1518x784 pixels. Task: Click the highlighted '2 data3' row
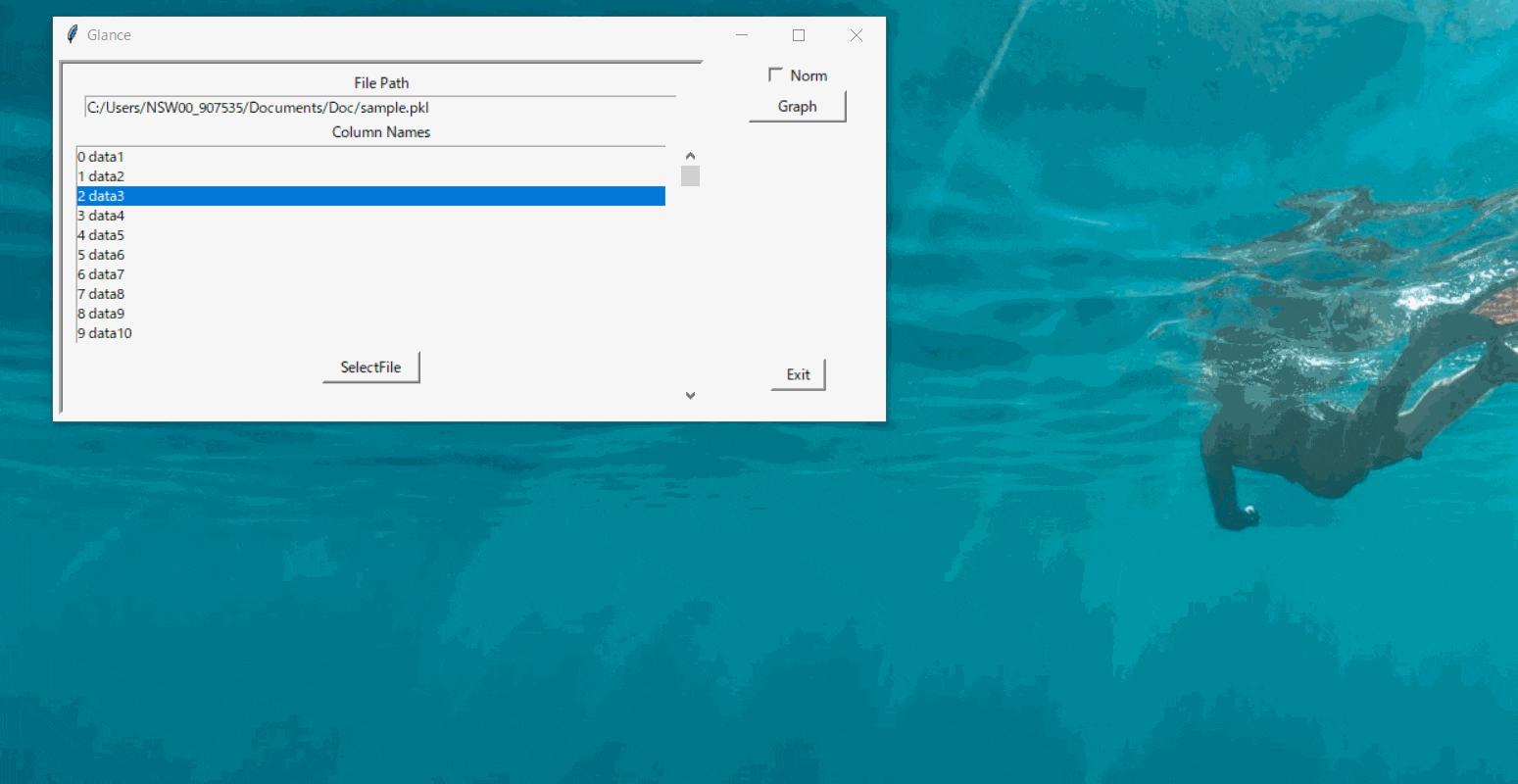pos(371,196)
